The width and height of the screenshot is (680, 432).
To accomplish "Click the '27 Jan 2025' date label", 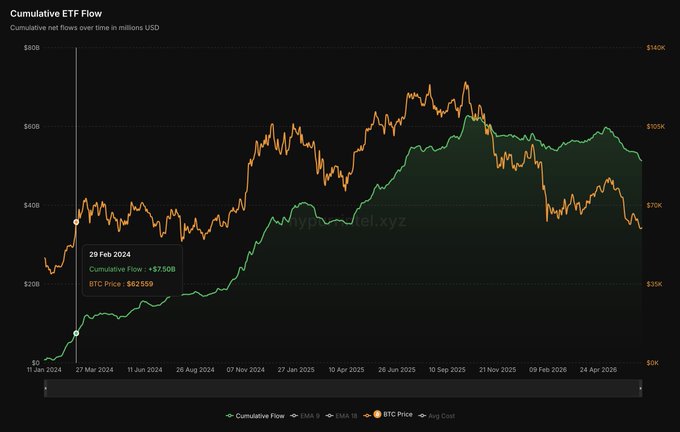I will pyautogui.click(x=296, y=370).
